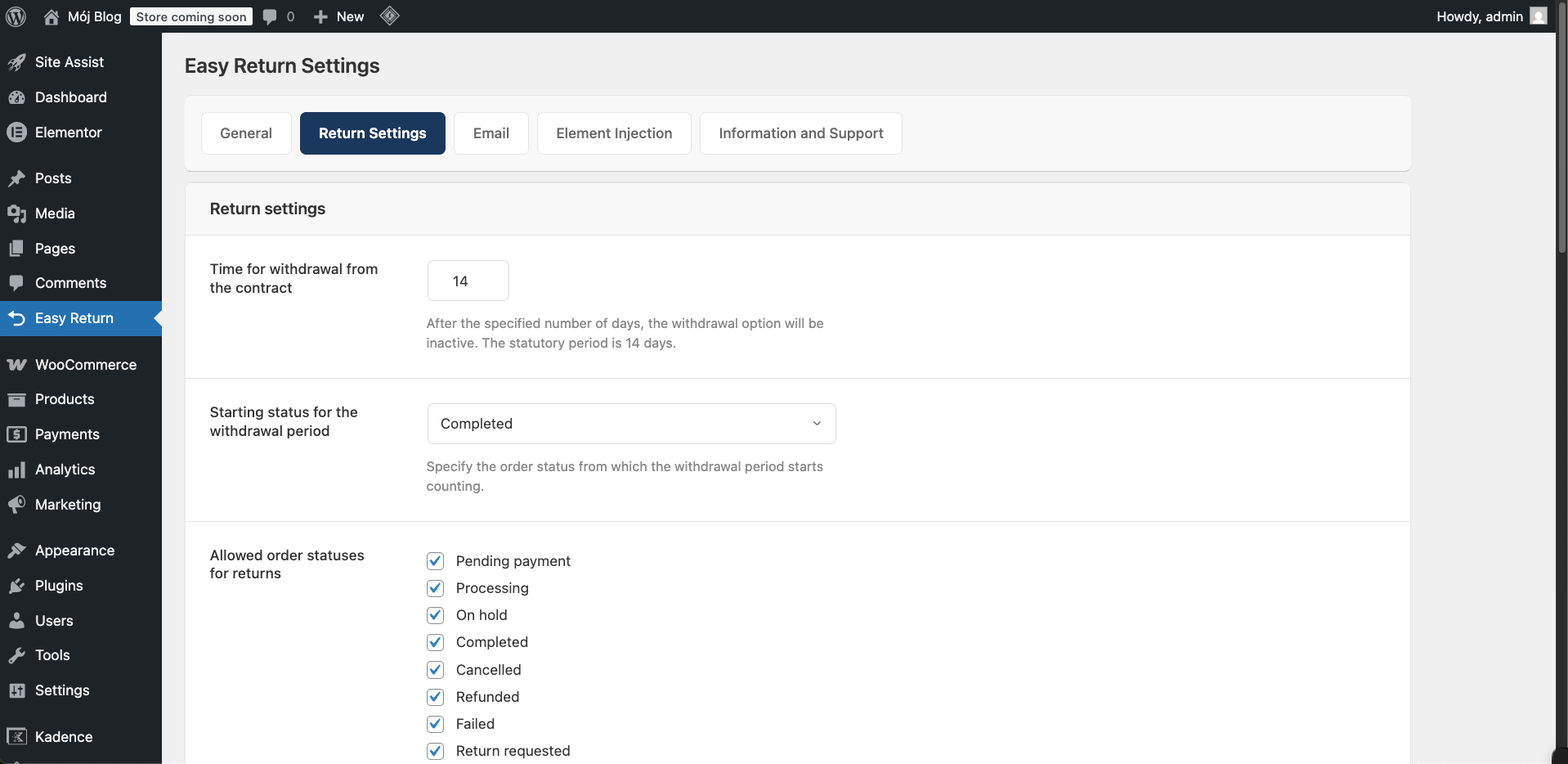Click the Marketing megaphone icon
The width and height of the screenshot is (1568, 764).
click(16, 505)
